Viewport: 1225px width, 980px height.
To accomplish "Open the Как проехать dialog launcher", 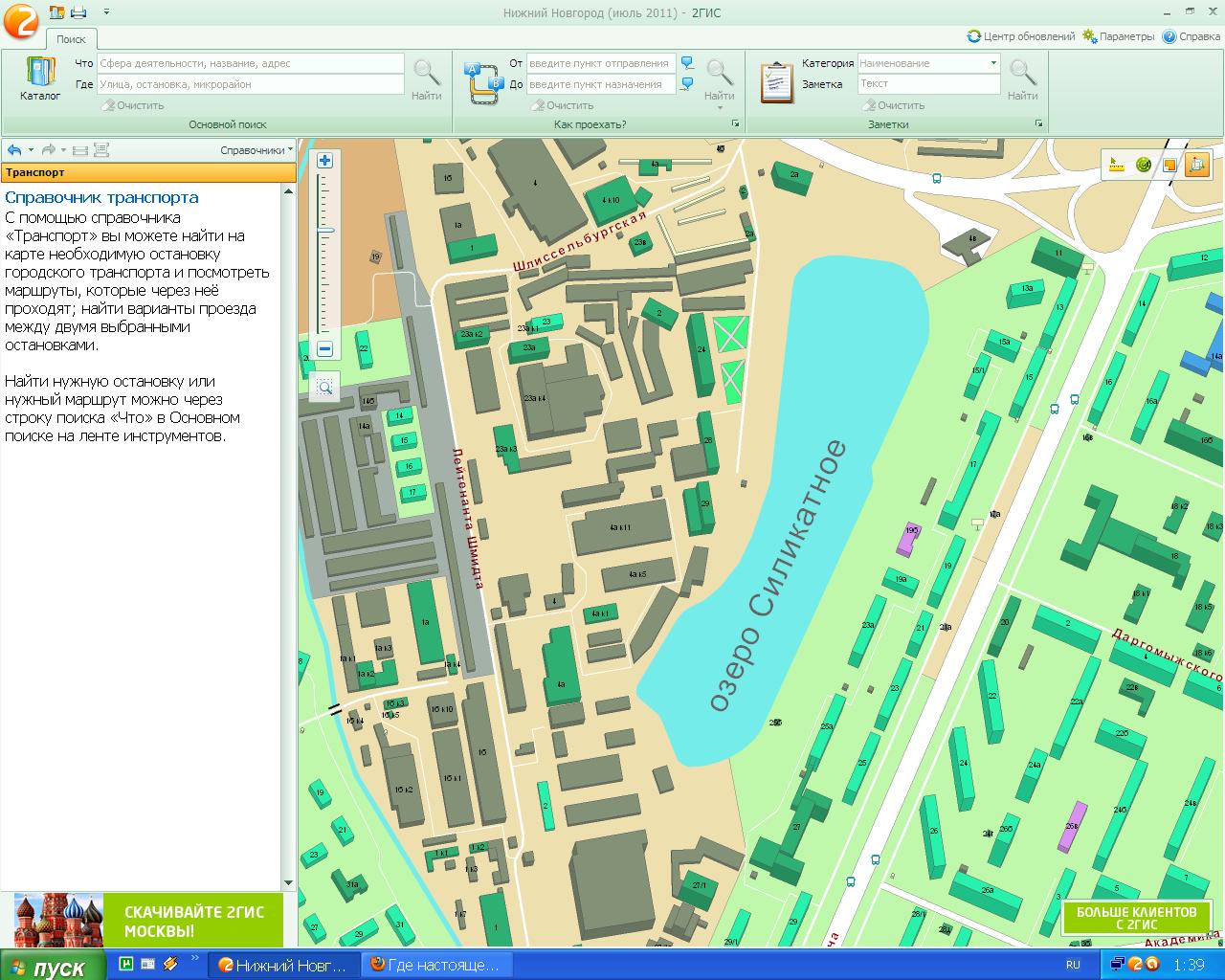I will (x=736, y=124).
